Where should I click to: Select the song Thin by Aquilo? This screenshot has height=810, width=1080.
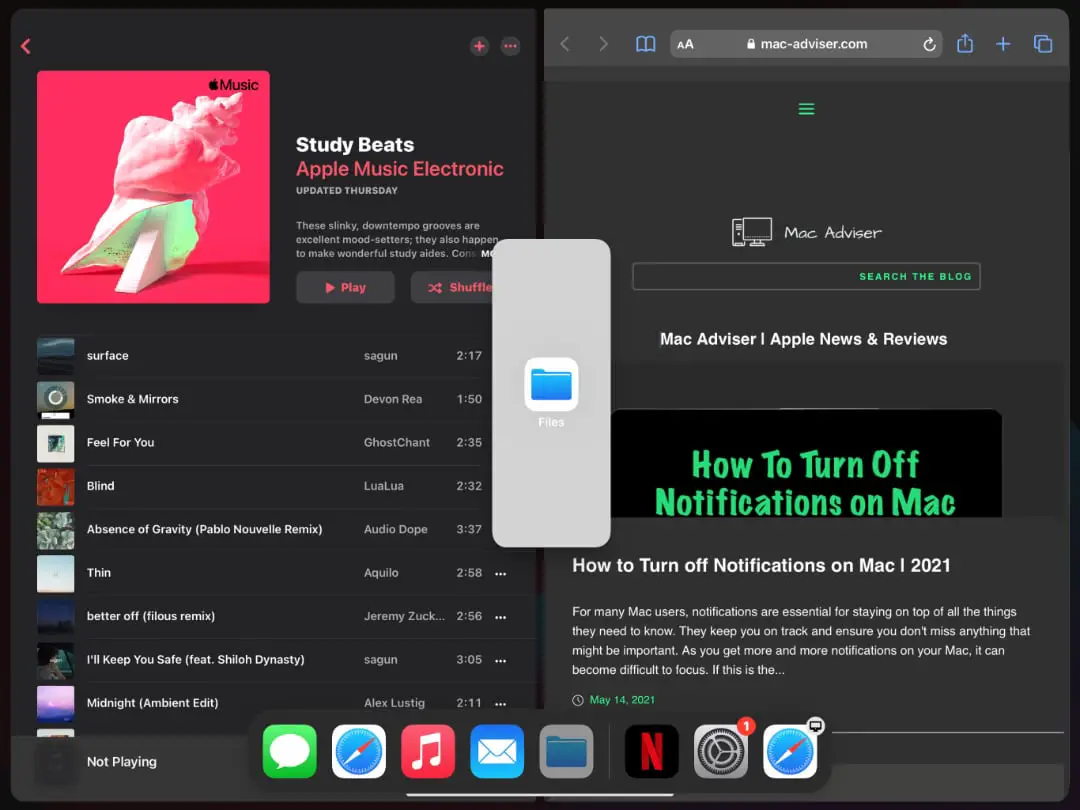tap(274, 572)
